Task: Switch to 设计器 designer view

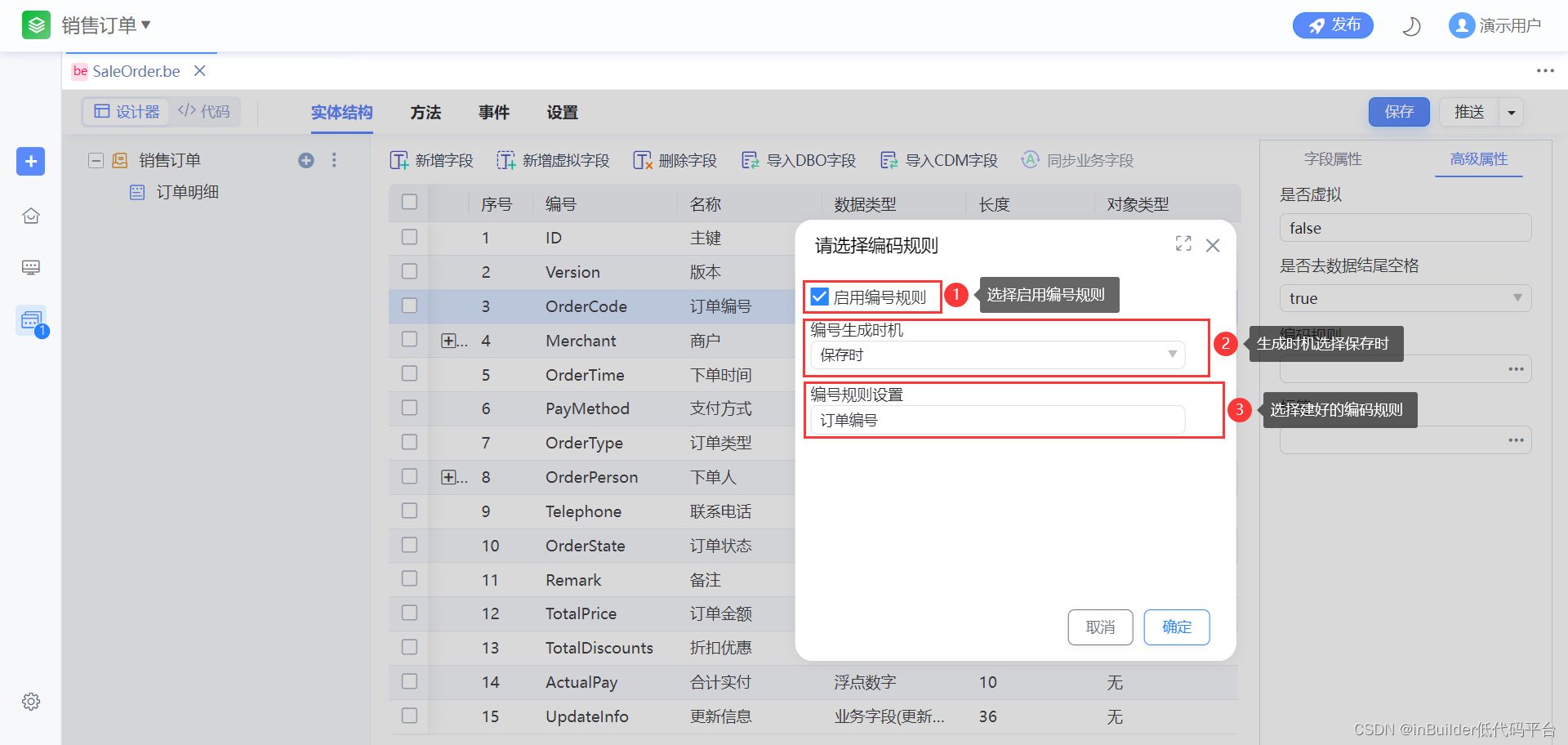Action: (127, 112)
